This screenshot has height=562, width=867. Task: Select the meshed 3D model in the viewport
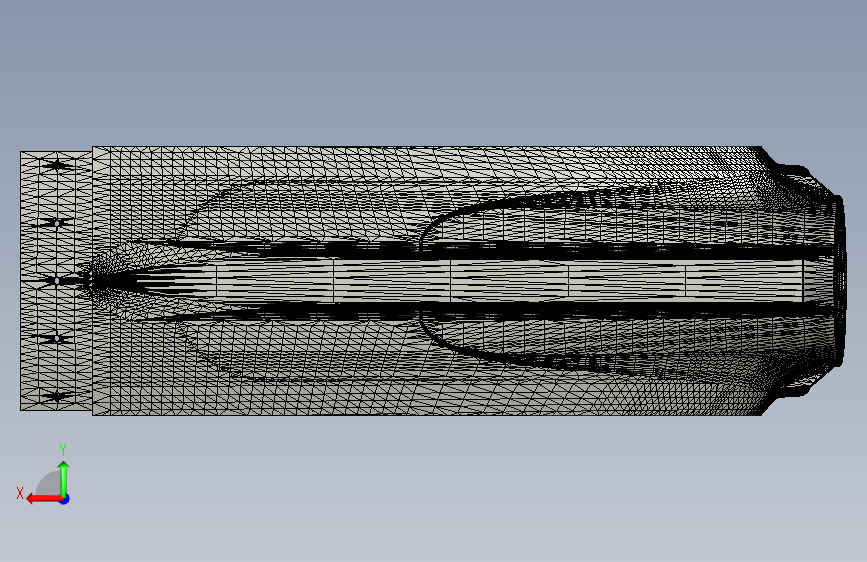coord(432,280)
